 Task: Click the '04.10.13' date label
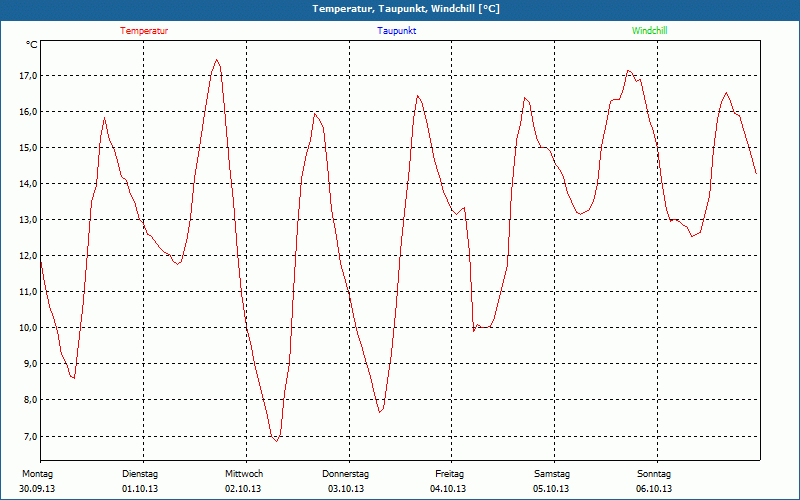[448, 489]
